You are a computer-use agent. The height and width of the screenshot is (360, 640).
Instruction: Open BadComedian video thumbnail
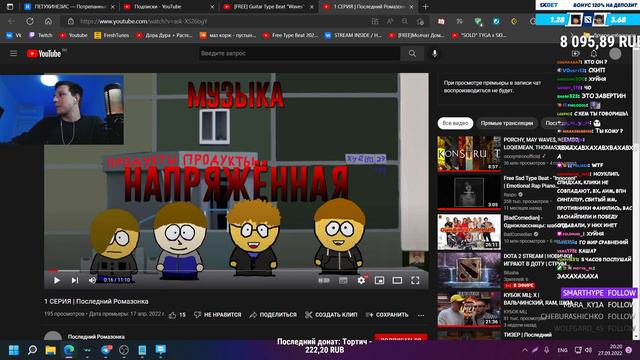click(x=469, y=231)
